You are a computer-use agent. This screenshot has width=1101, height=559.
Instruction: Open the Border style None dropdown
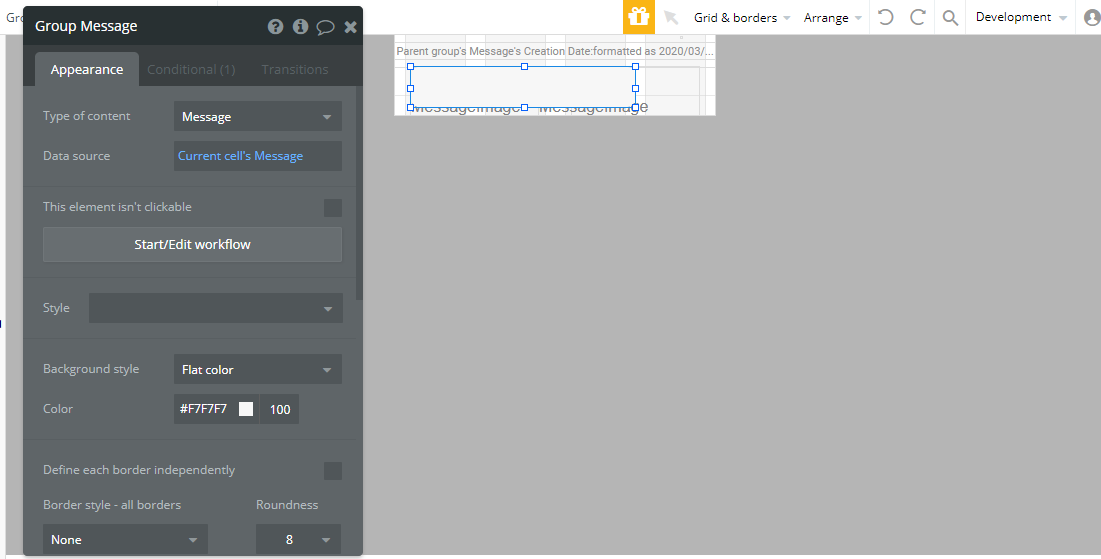(x=125, y=539)
